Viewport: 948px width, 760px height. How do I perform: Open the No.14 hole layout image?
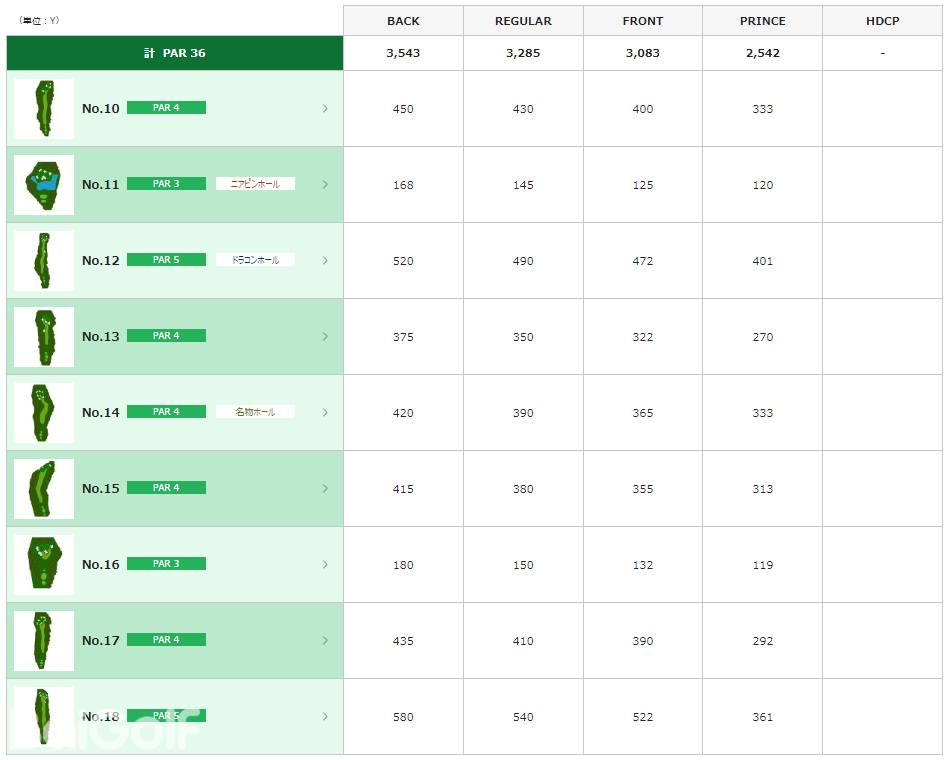pyautogui.click(x=44, y=412)
